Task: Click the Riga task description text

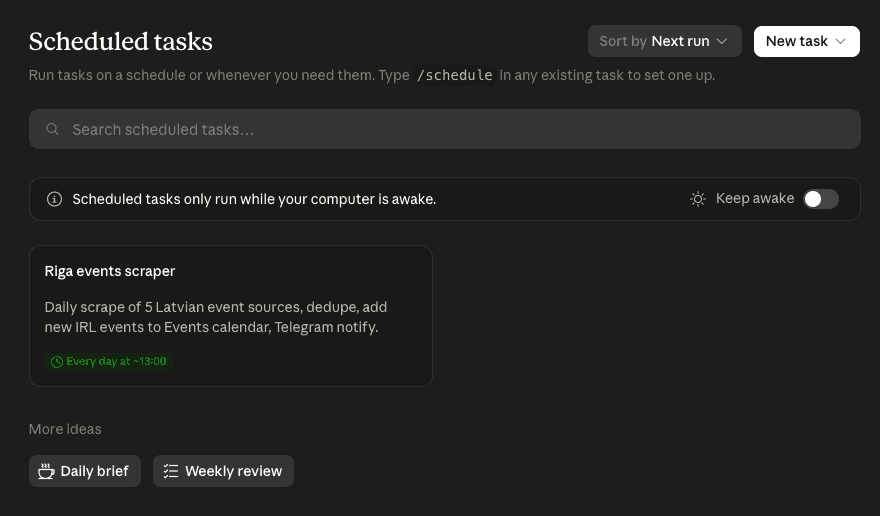Action: [x=216, y=317]
